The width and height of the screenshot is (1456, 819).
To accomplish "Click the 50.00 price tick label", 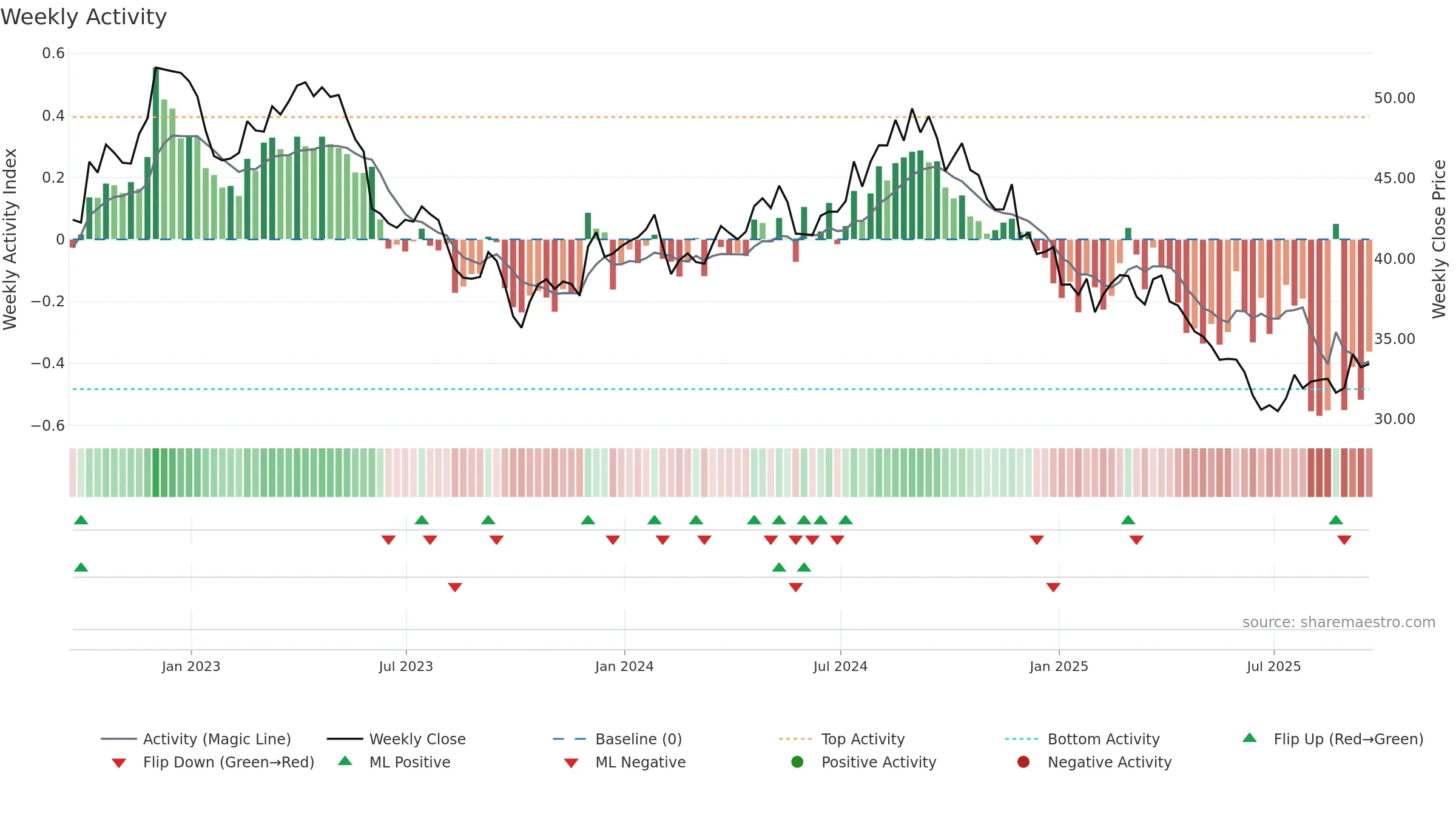I will (x=1394, y=98).
